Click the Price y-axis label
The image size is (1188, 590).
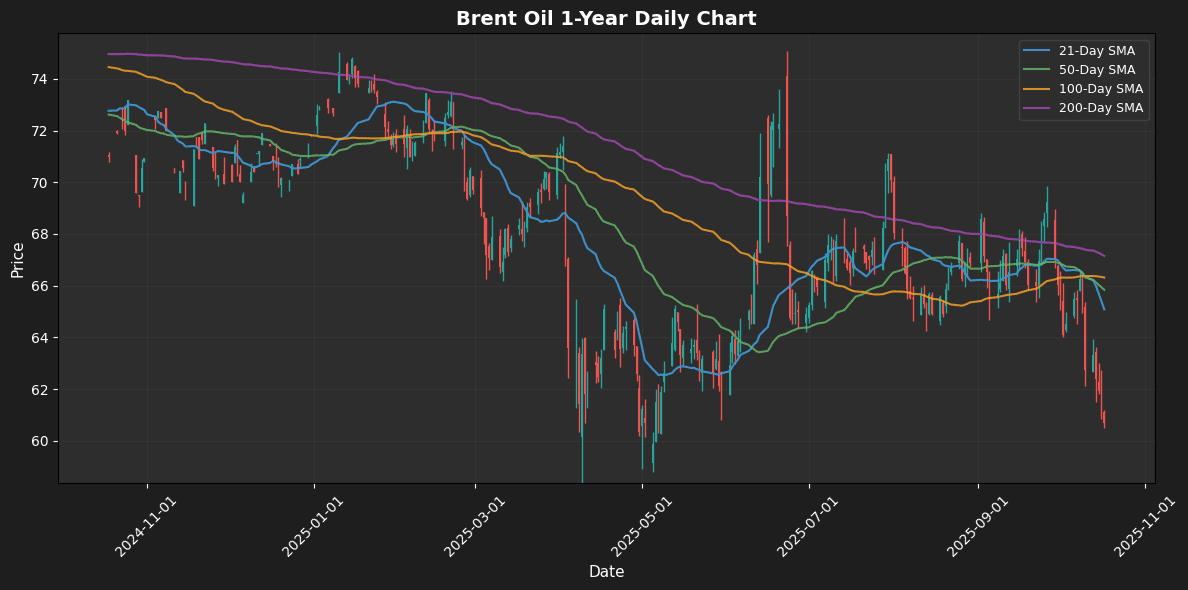click(18, 259)
